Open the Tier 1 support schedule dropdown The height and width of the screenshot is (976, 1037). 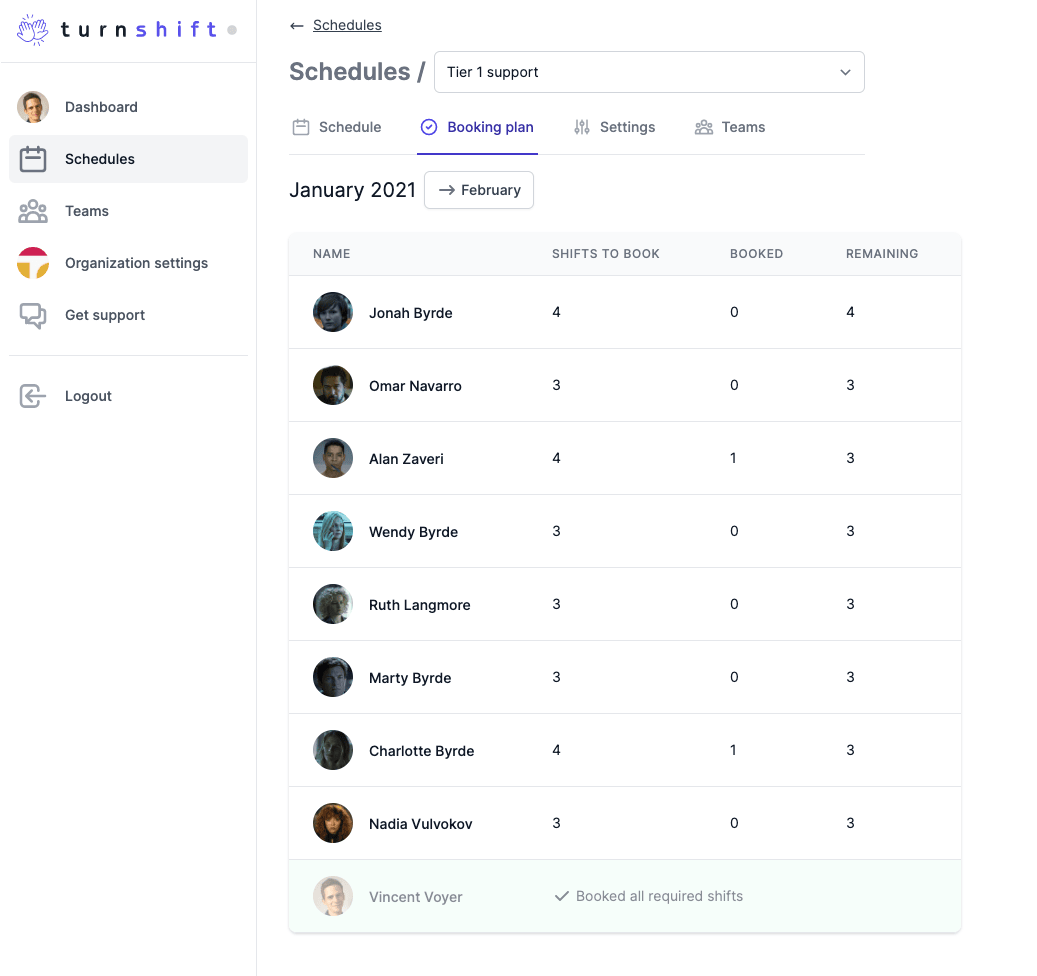[x=649, y=72]
